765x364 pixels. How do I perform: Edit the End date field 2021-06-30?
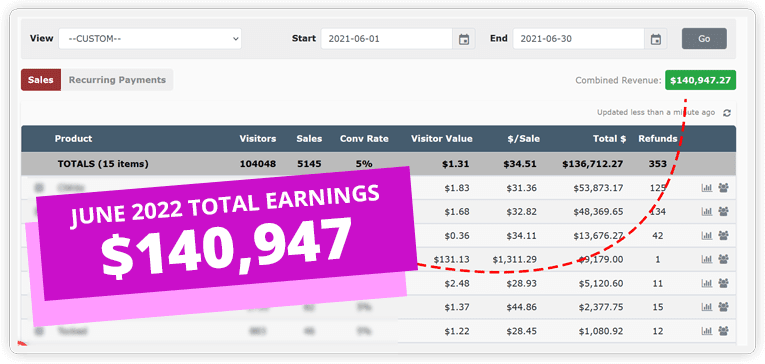pyautogui.click(x=579, y=39)
